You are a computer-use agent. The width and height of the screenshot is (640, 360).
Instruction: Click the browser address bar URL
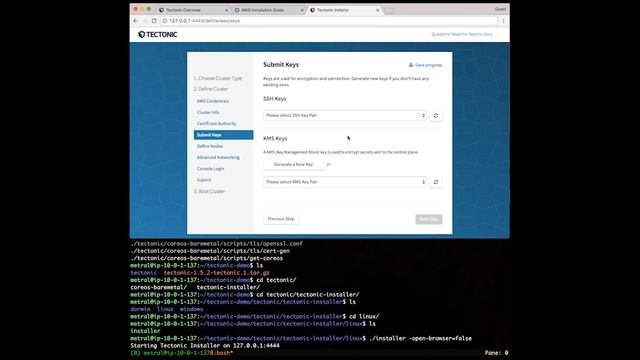204,21
